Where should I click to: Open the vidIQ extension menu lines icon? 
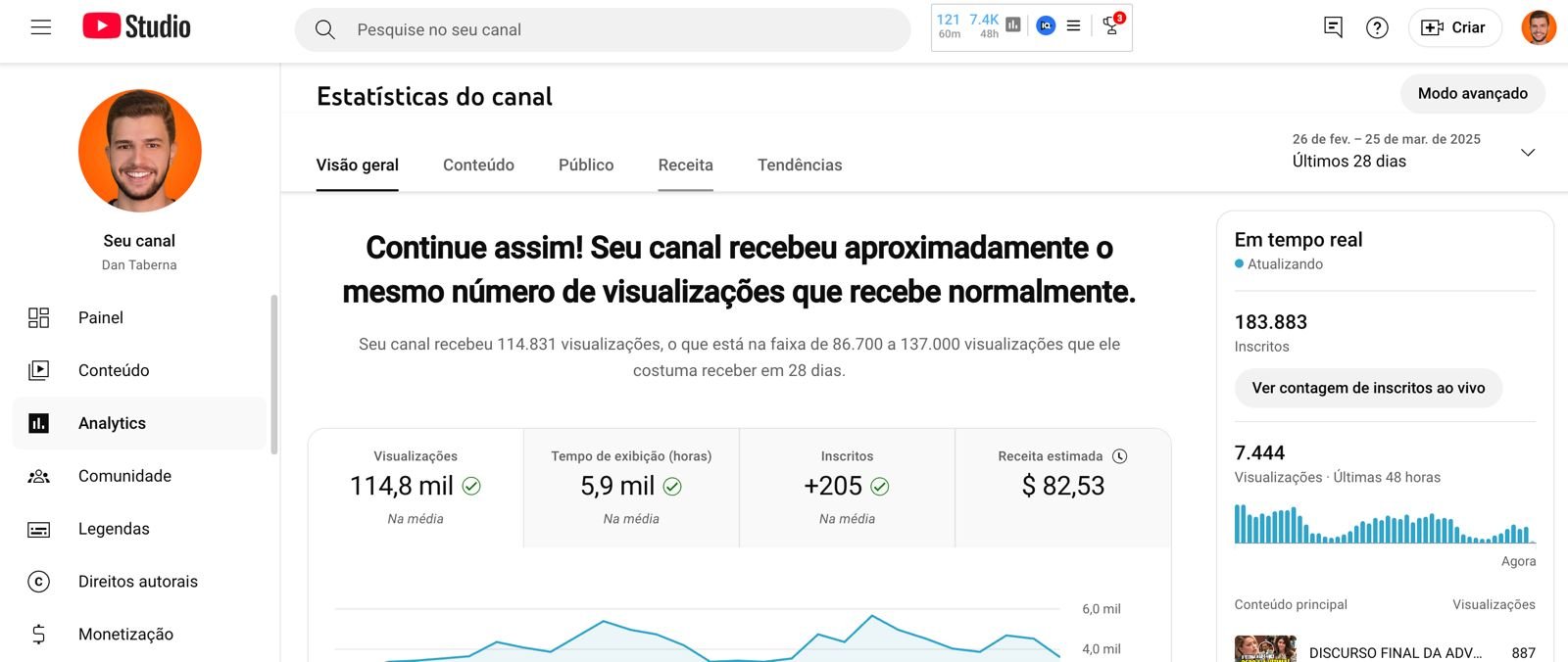pyautogui.click(x=1073, y=25)
